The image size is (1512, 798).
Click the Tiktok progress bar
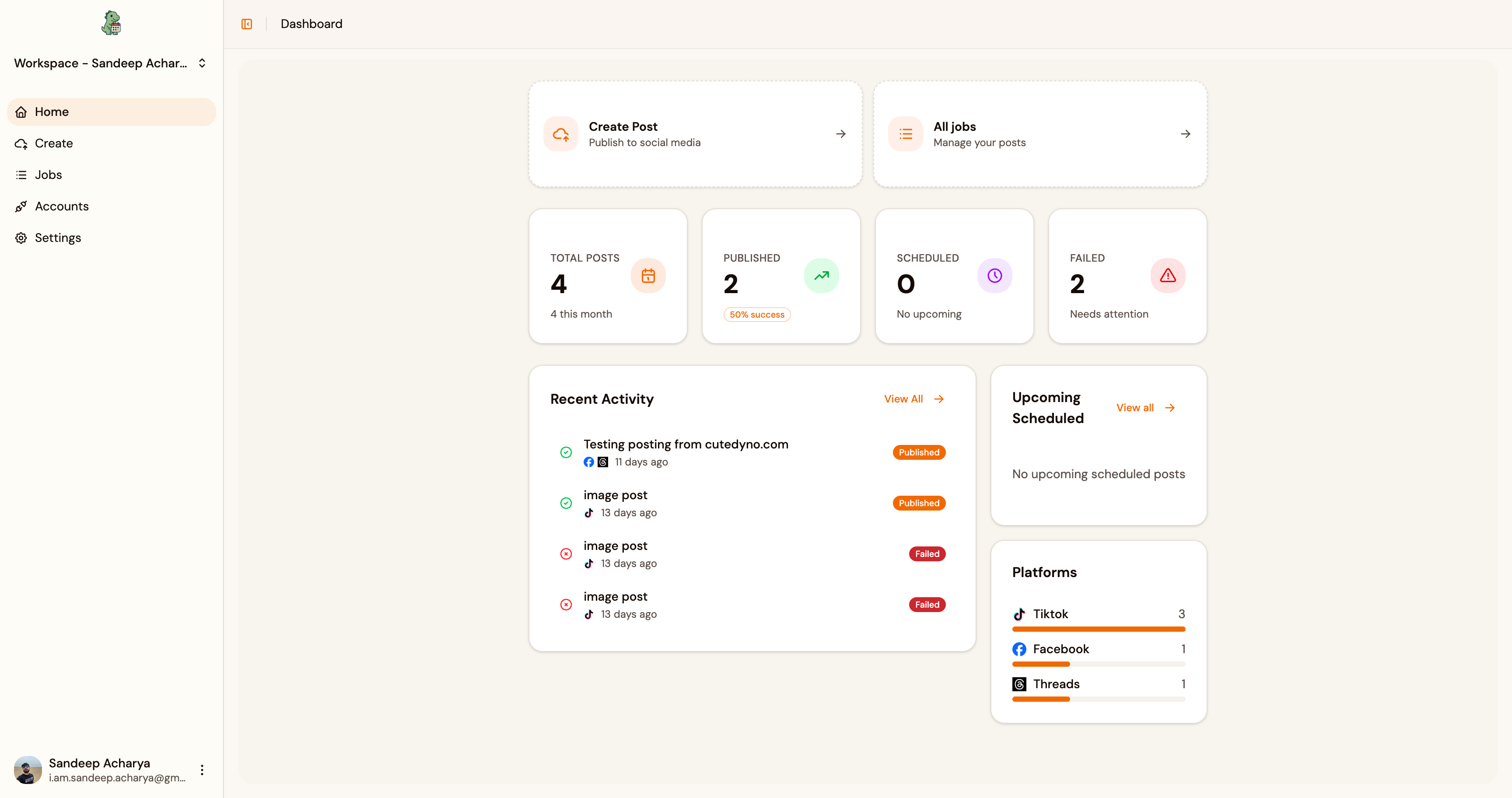tap(1098, 629)
